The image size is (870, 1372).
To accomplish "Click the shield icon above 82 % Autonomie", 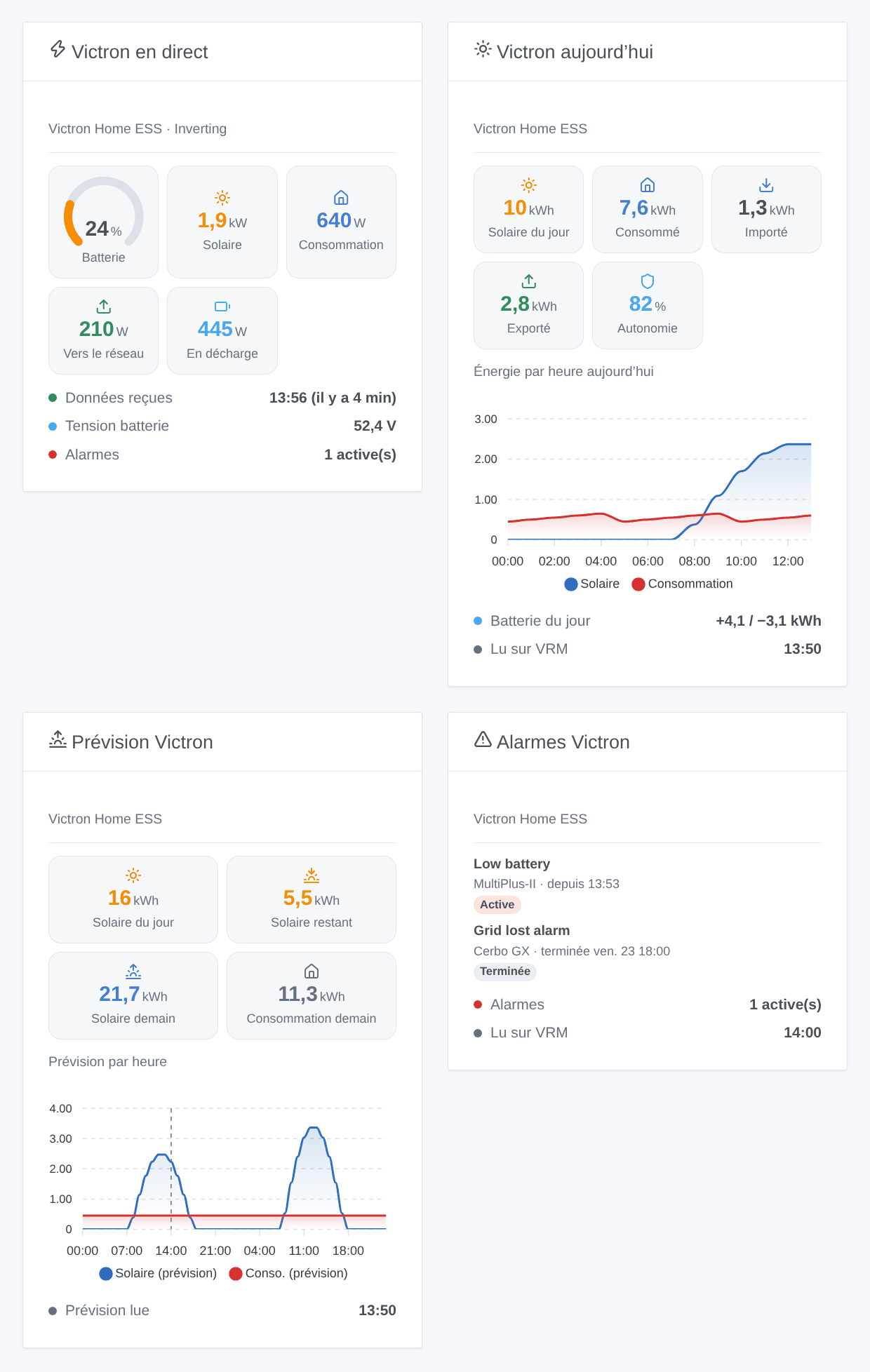I will pos(648,281).
